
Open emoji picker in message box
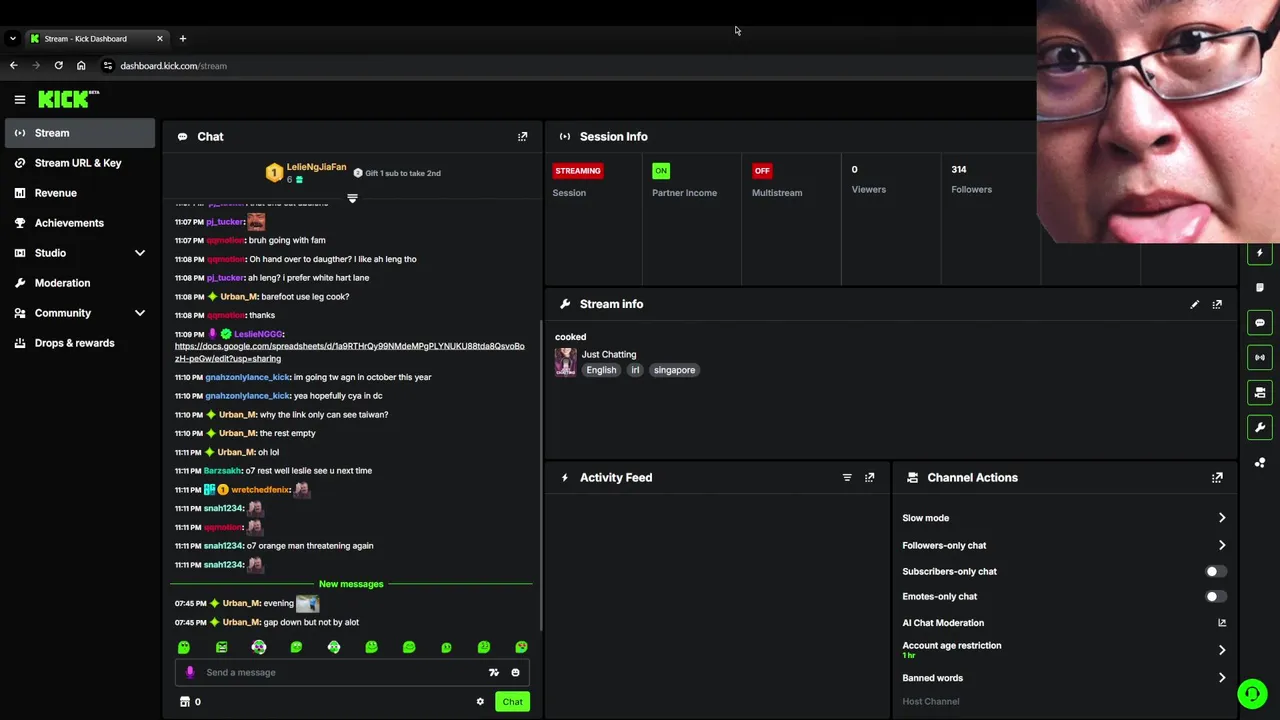click(x=516, y=673)
